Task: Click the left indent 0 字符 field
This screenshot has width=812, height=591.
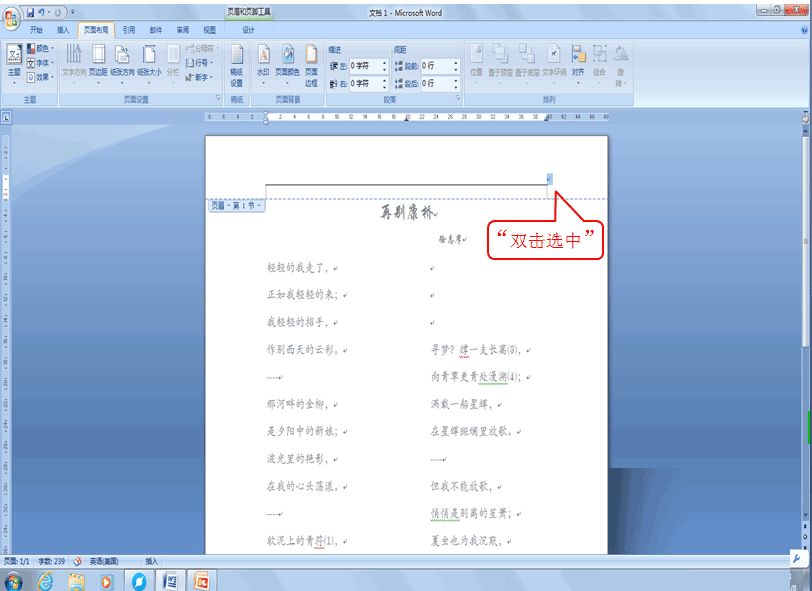Action: [x=365, y=66]
